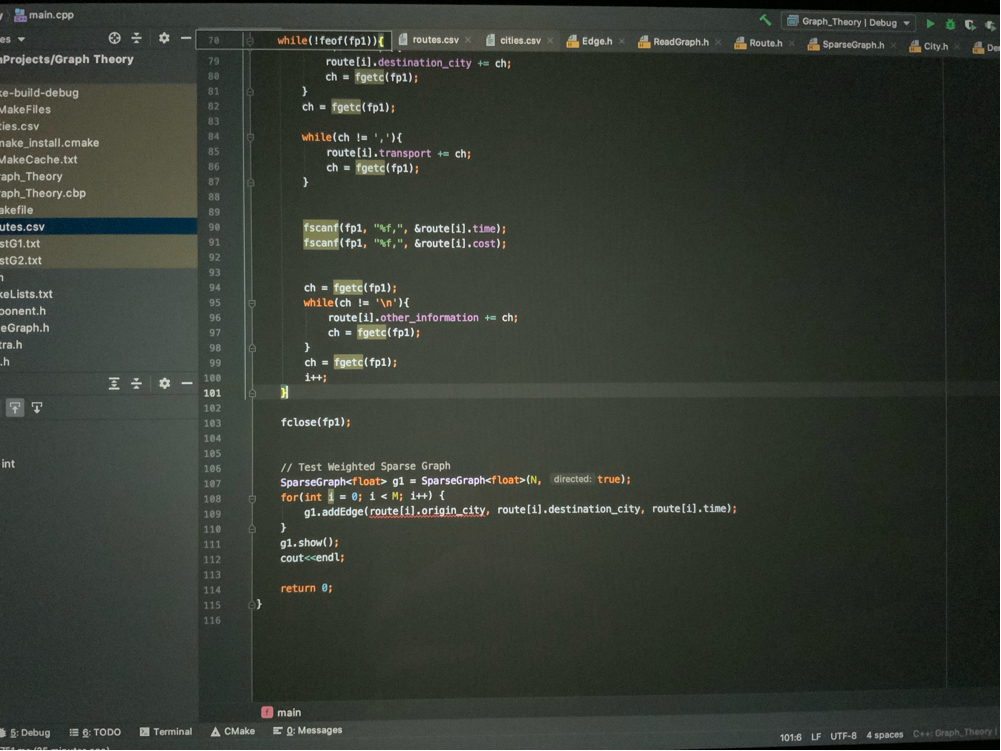1001x751 pixels.
Task: Open Structure panel gear options
Action: point(164,383)
